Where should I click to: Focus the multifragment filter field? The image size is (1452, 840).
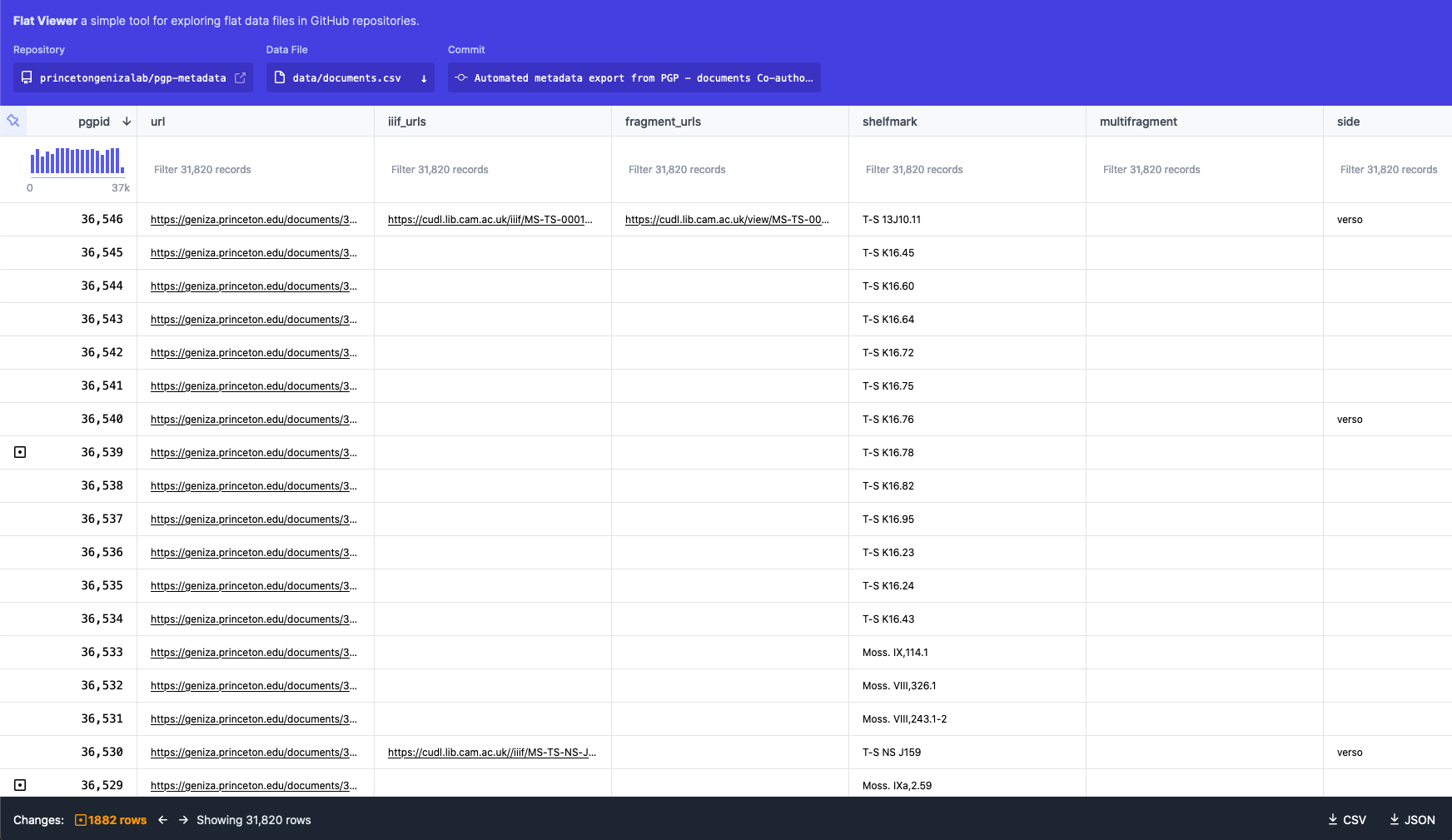pos(1205,169)
